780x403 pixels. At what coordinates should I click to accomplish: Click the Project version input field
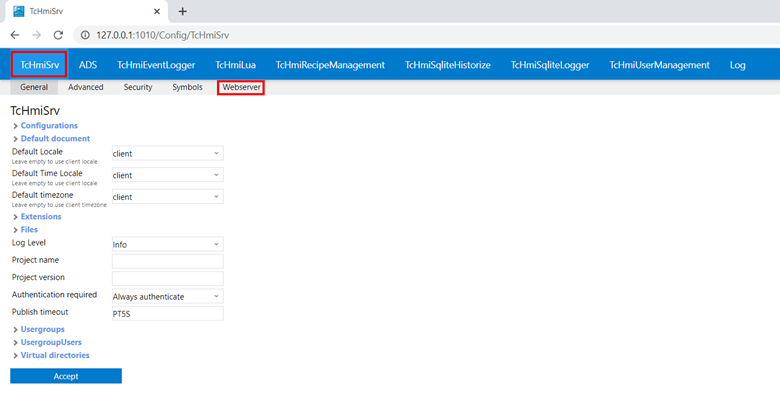pyautogui.click(x=168, y=279)
